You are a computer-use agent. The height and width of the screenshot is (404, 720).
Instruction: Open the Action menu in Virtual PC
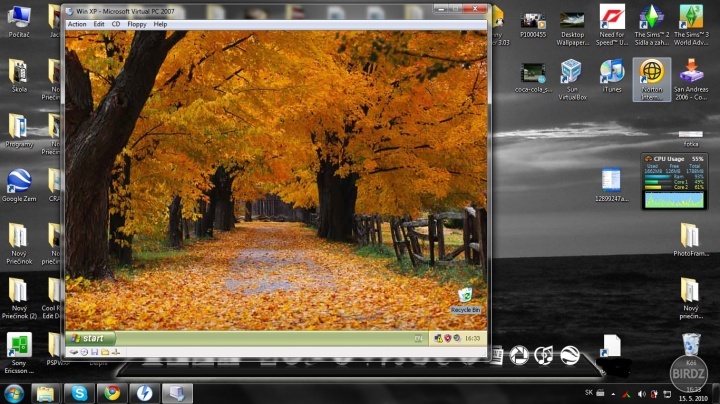click(77, 24)
